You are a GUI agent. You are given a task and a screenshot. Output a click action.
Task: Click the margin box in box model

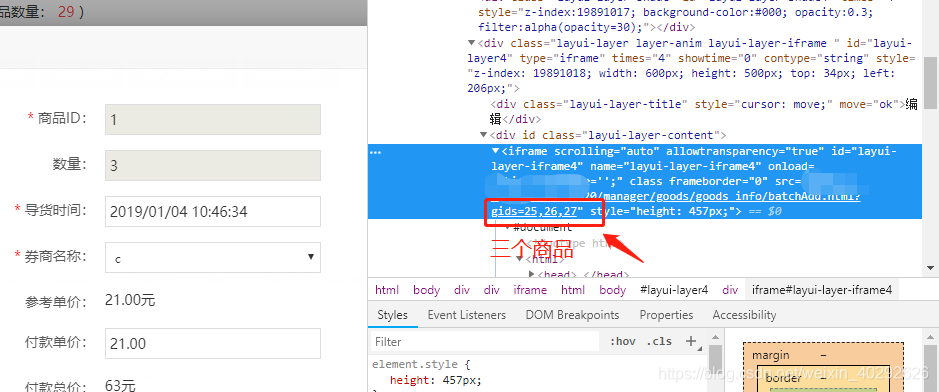point(770,355)
